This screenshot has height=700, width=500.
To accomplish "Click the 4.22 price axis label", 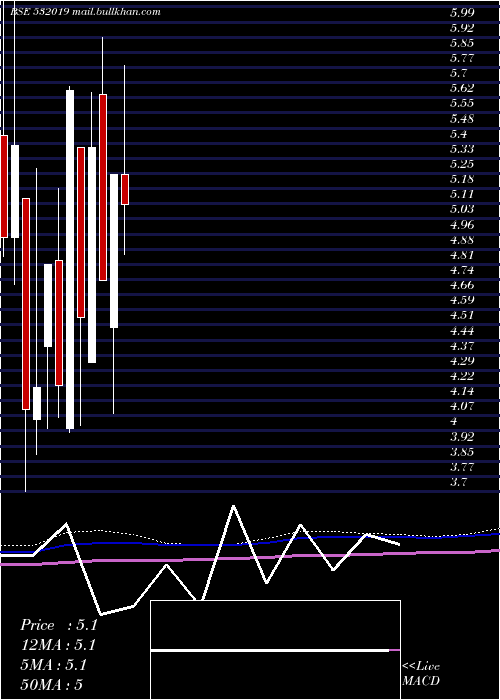I will coord(462,376).
